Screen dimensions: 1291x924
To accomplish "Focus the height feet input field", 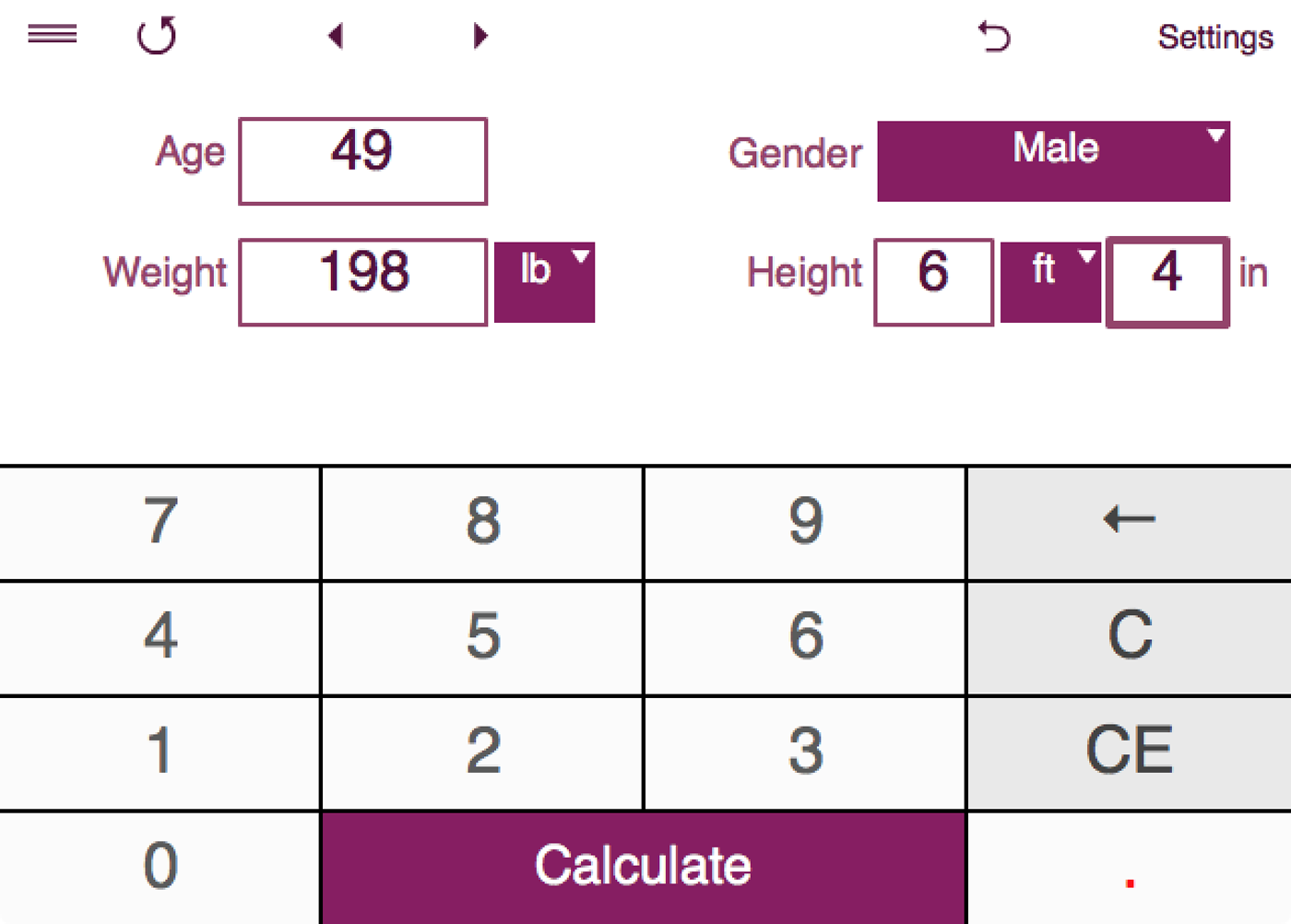I will coord(933,281).
